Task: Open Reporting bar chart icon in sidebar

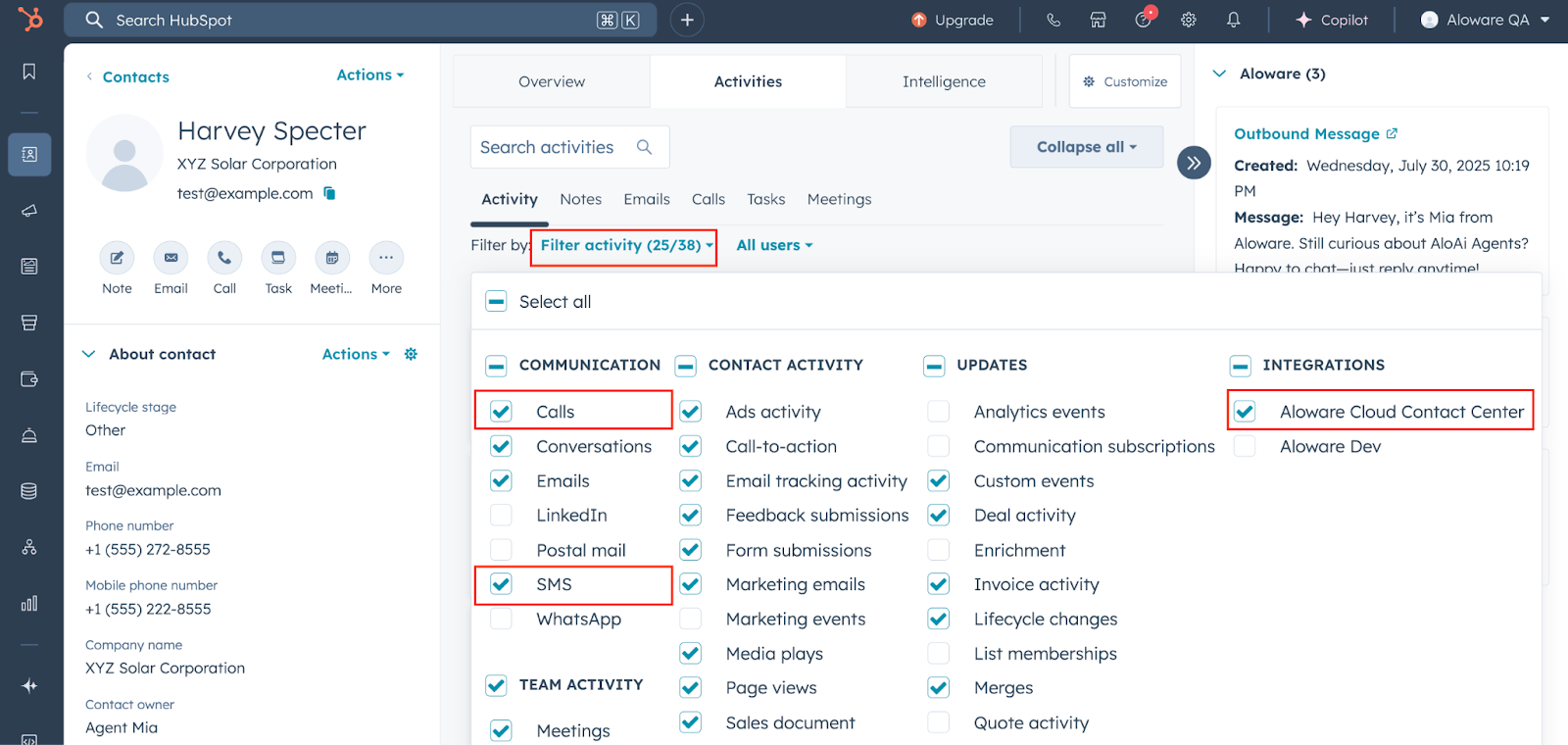Action: pyautogui.click(x=29, y=603)
